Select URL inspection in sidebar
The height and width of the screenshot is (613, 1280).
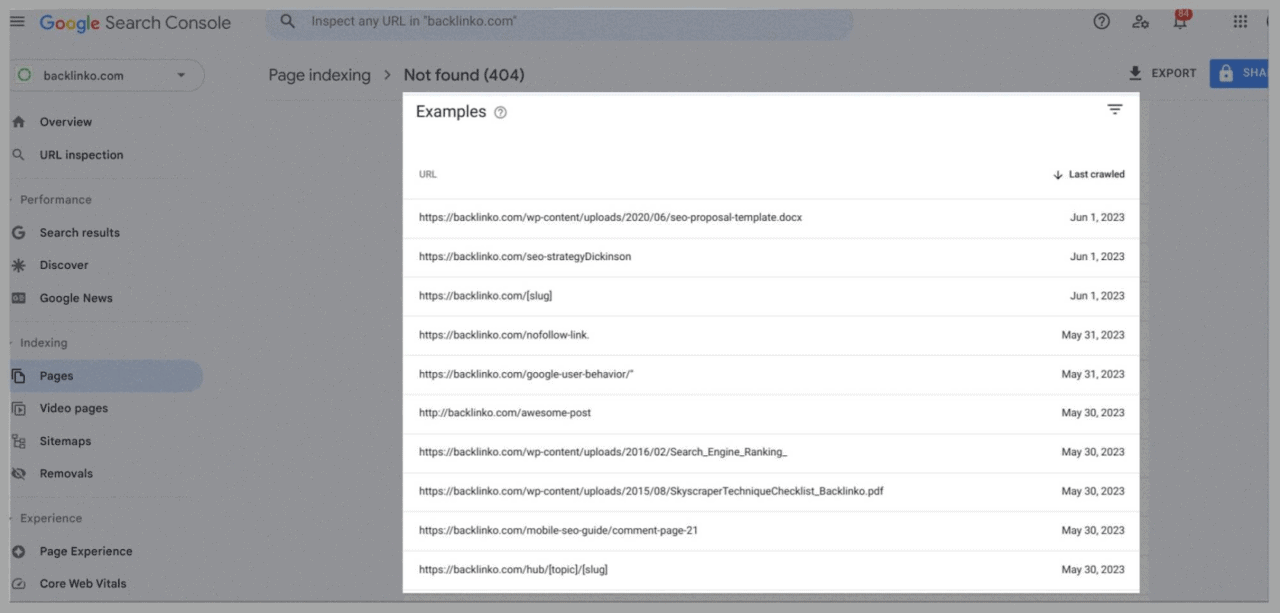(x=81, y=155)
